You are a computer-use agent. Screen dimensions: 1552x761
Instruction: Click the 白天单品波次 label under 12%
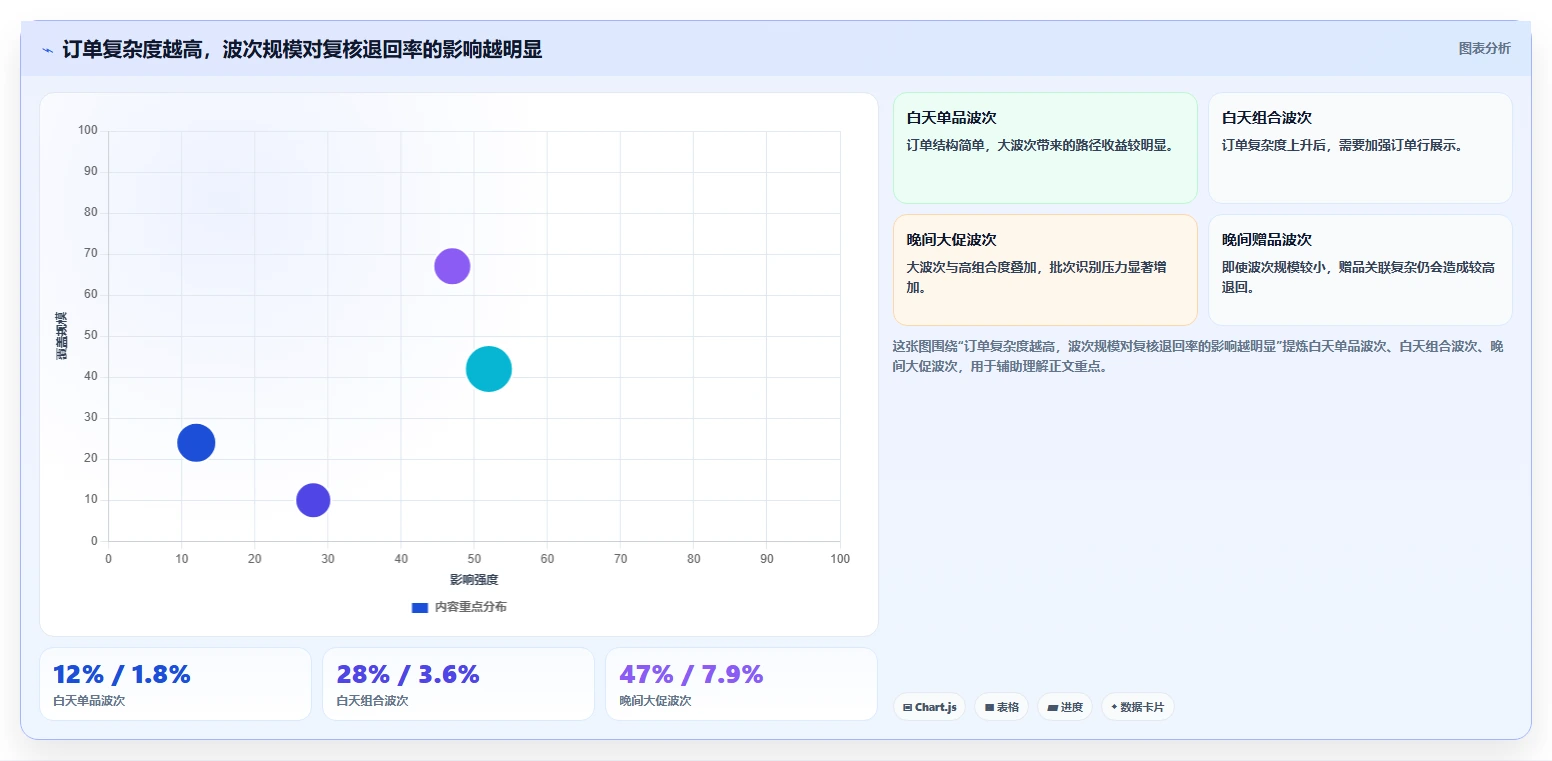[x=89, y=701]
